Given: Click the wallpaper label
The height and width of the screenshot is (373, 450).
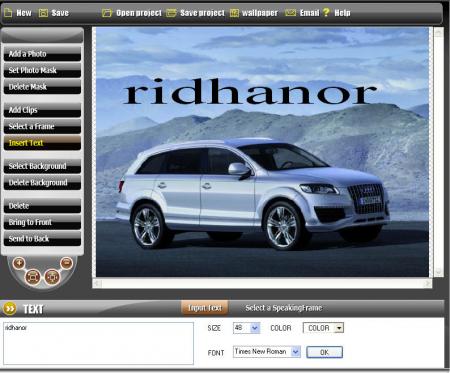Looking at the screenshot, I should point(260,13).
